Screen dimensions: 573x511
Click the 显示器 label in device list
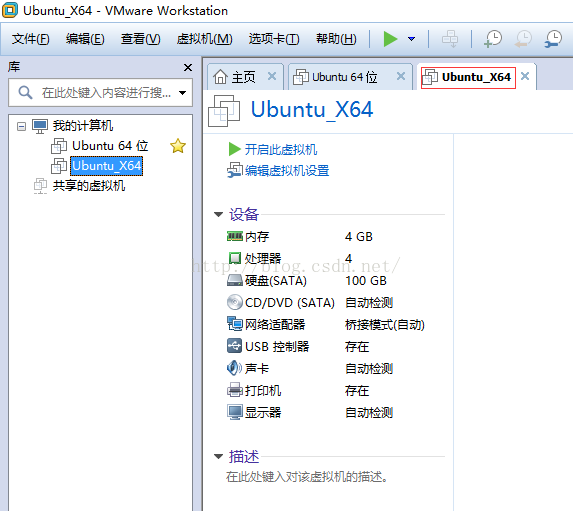[x=263, y=413]
